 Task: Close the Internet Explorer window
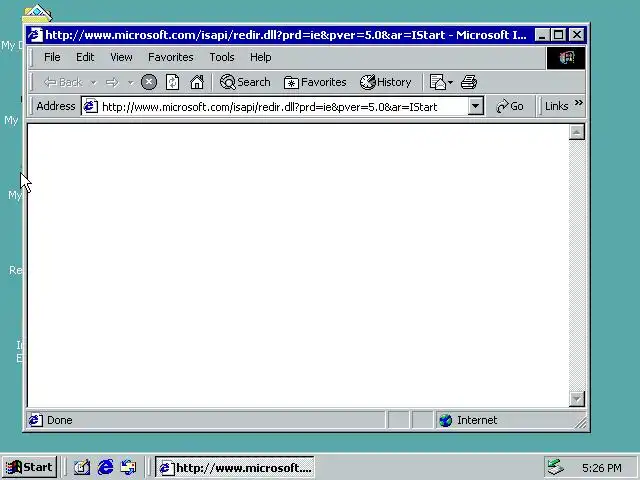[577, 35]
